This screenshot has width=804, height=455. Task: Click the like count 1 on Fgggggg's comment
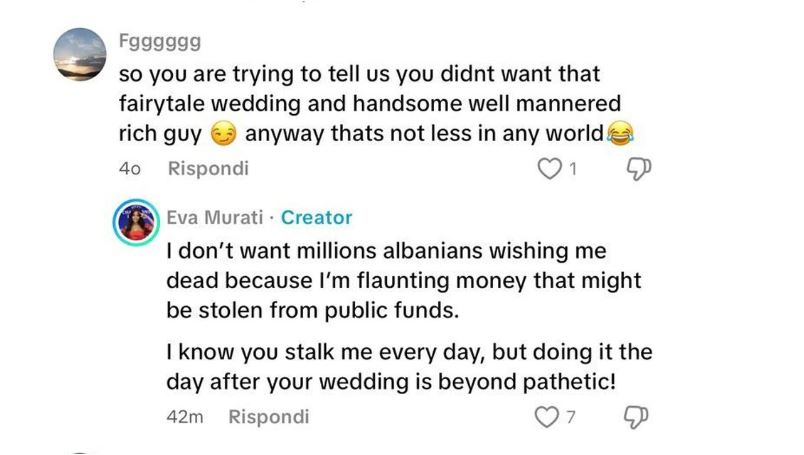573,170
